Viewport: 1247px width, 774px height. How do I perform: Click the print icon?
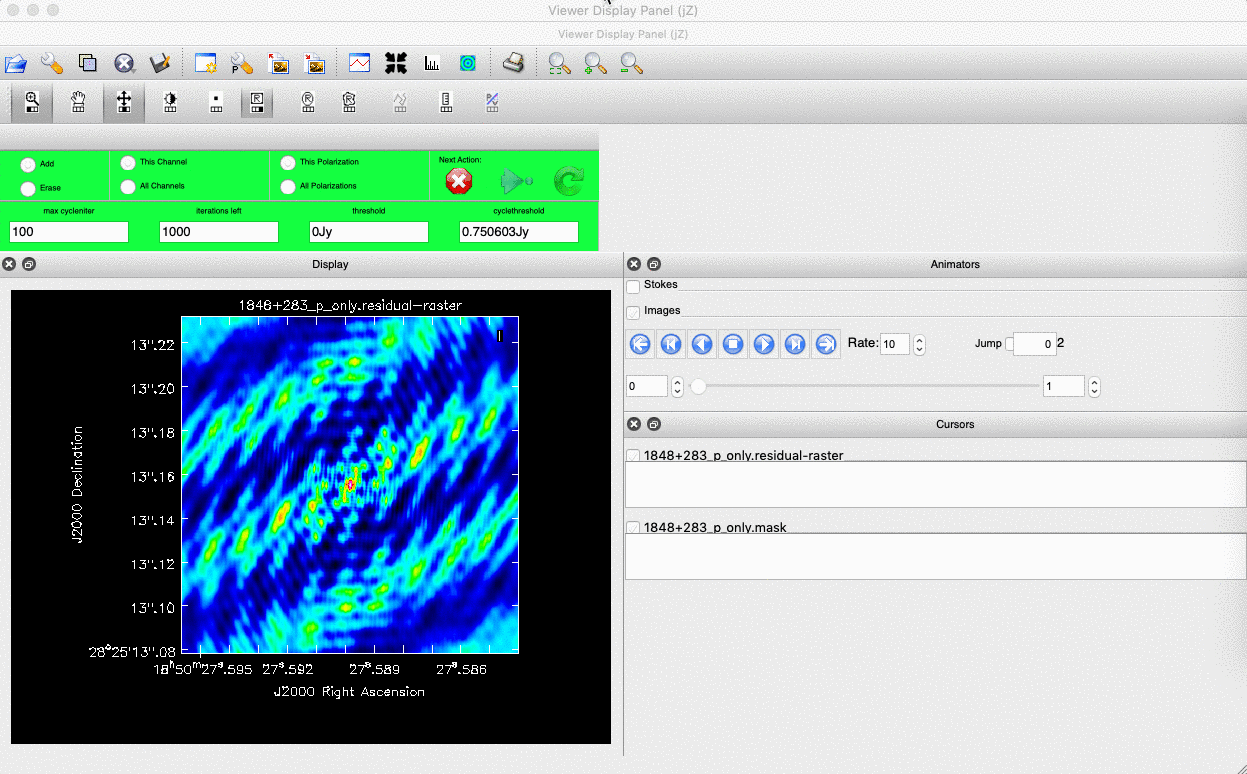tap(513, 64)
